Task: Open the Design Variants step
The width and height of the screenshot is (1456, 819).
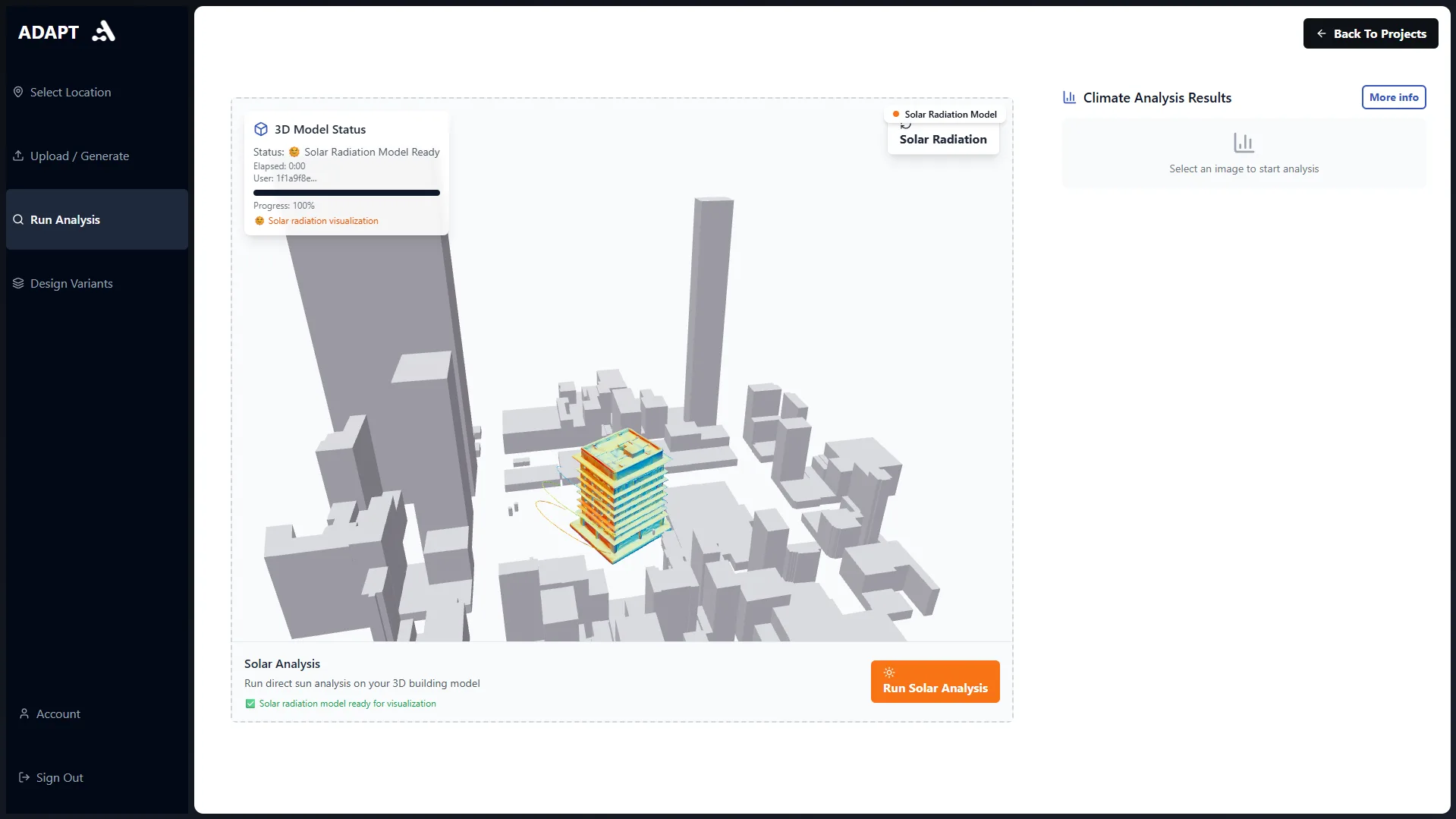Action: coord(97,283)
